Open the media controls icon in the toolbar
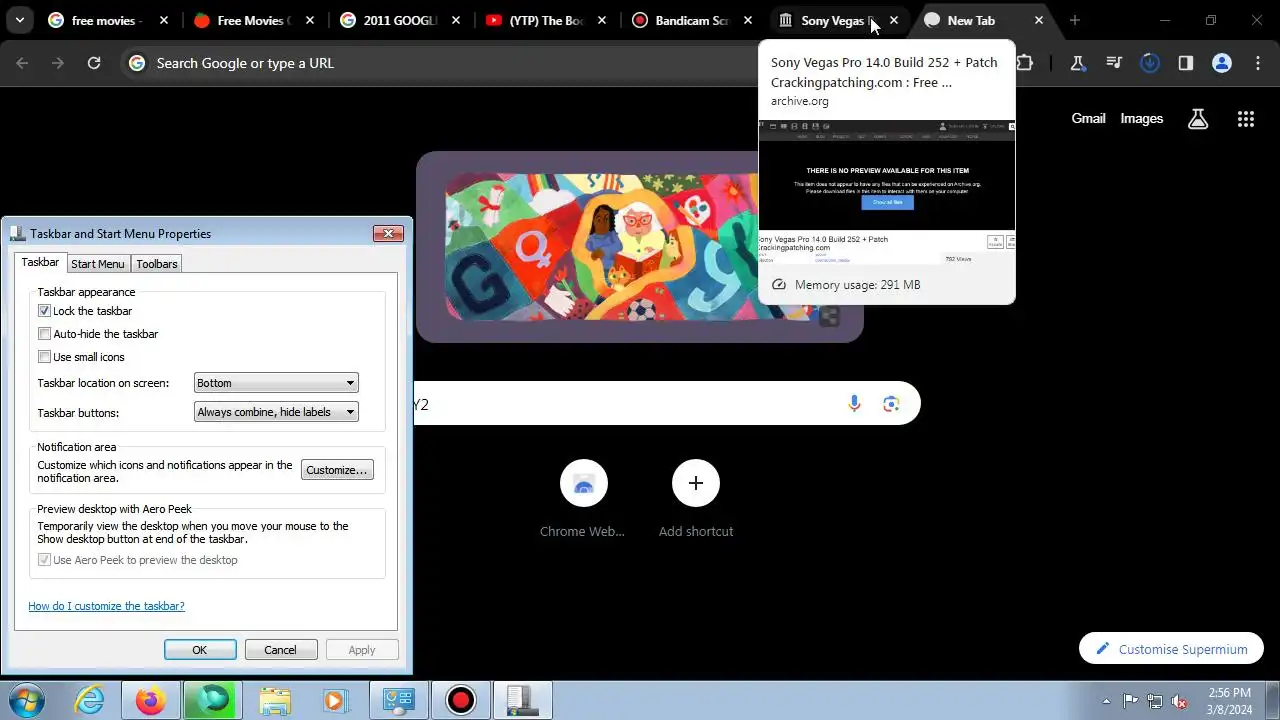This screenshot has width=1280, height=720. 1114,63
